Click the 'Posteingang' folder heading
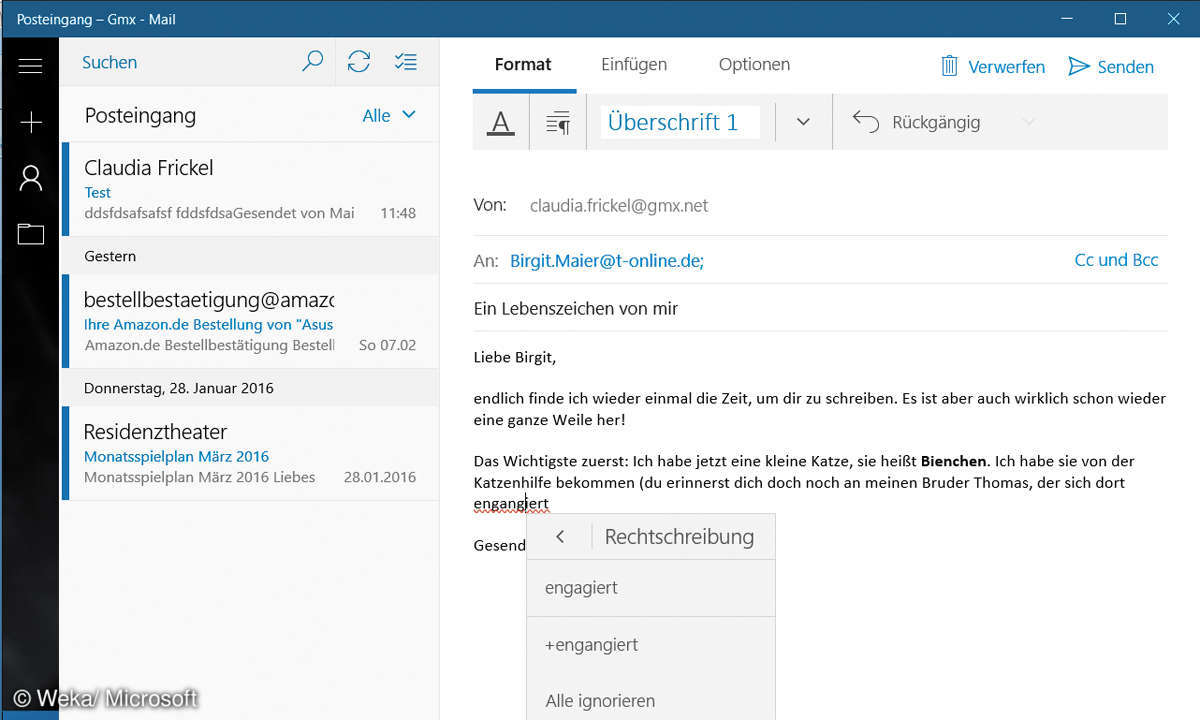The image size is (1200, 720). pyautogui.click(x=140, y=116)
